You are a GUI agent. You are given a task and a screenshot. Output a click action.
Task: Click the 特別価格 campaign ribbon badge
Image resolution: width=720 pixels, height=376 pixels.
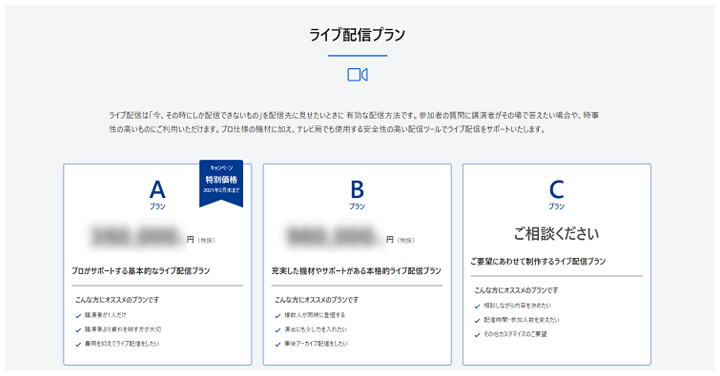click(221, 183)
